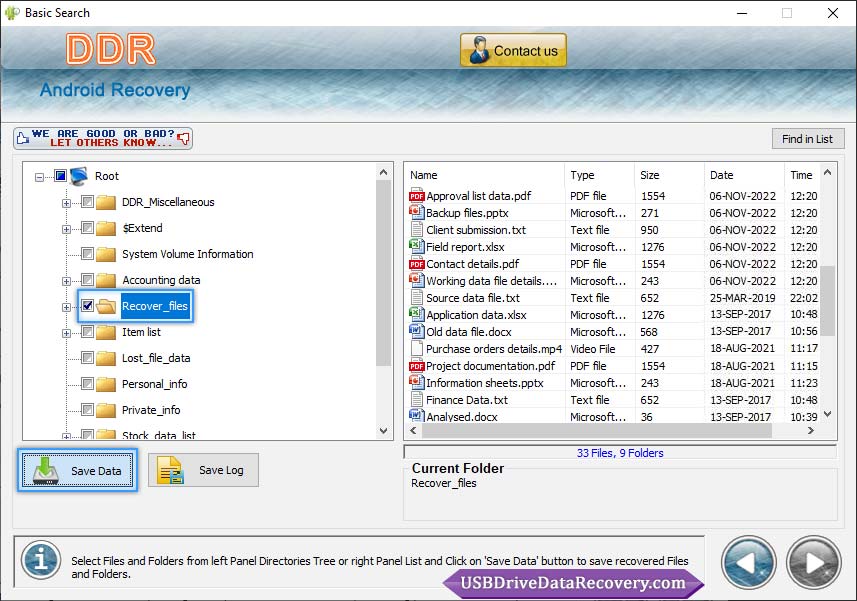857x601 pixels.
Task: Click the Root computer icon
Action: pyautogui.click(x=79, y=176)
